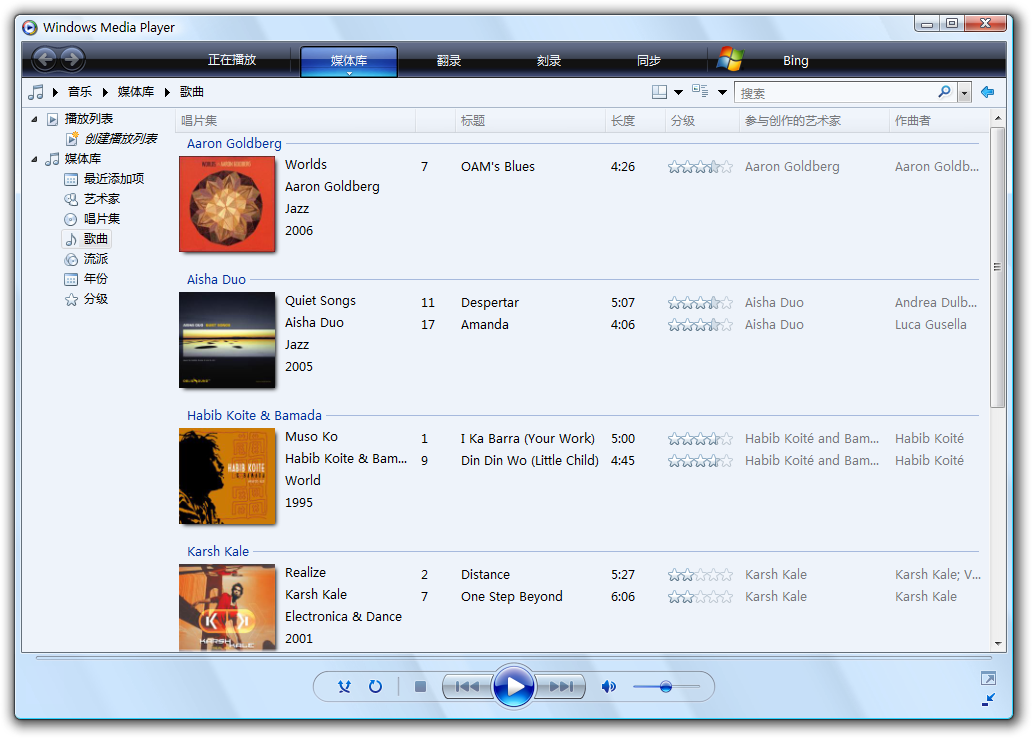Go back with the back arrow button
This screenshot has height=738, width=1032.
click(45, 60)
